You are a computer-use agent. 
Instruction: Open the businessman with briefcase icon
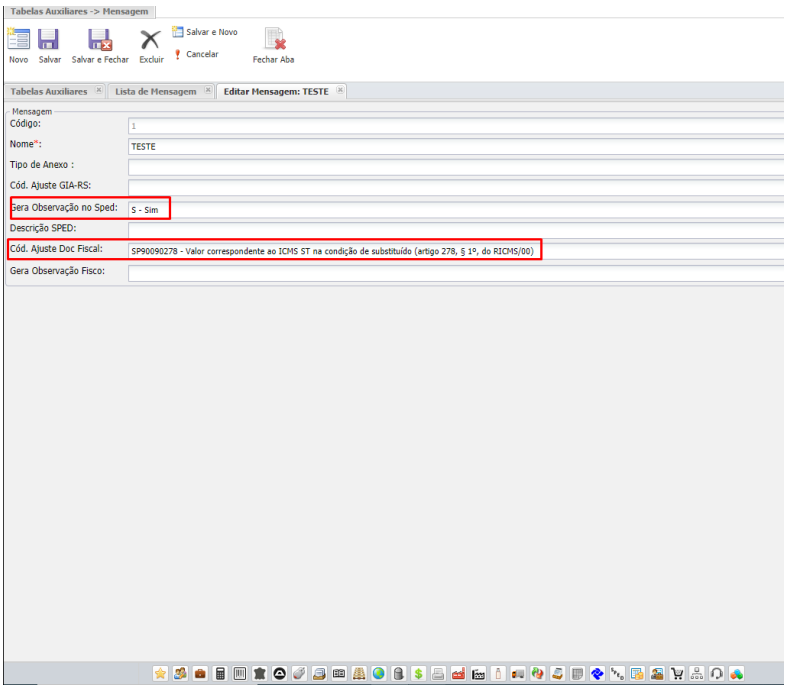pyautogui.click(x=657, y=674)
